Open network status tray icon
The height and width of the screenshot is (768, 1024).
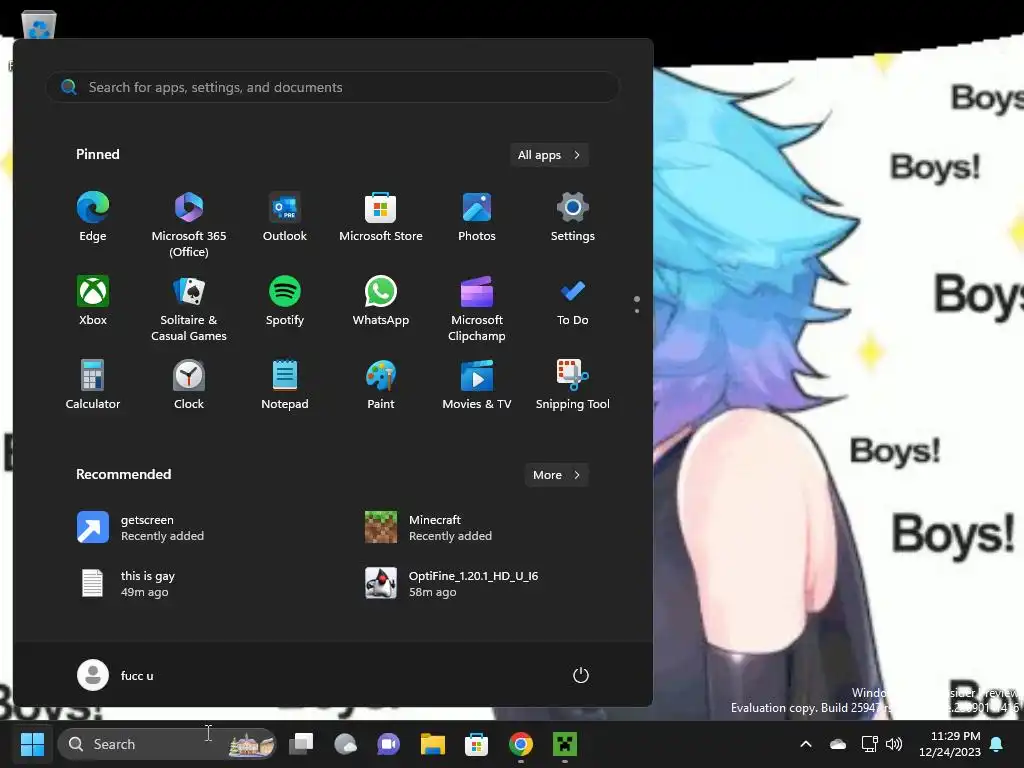click(x=869, y=744)
